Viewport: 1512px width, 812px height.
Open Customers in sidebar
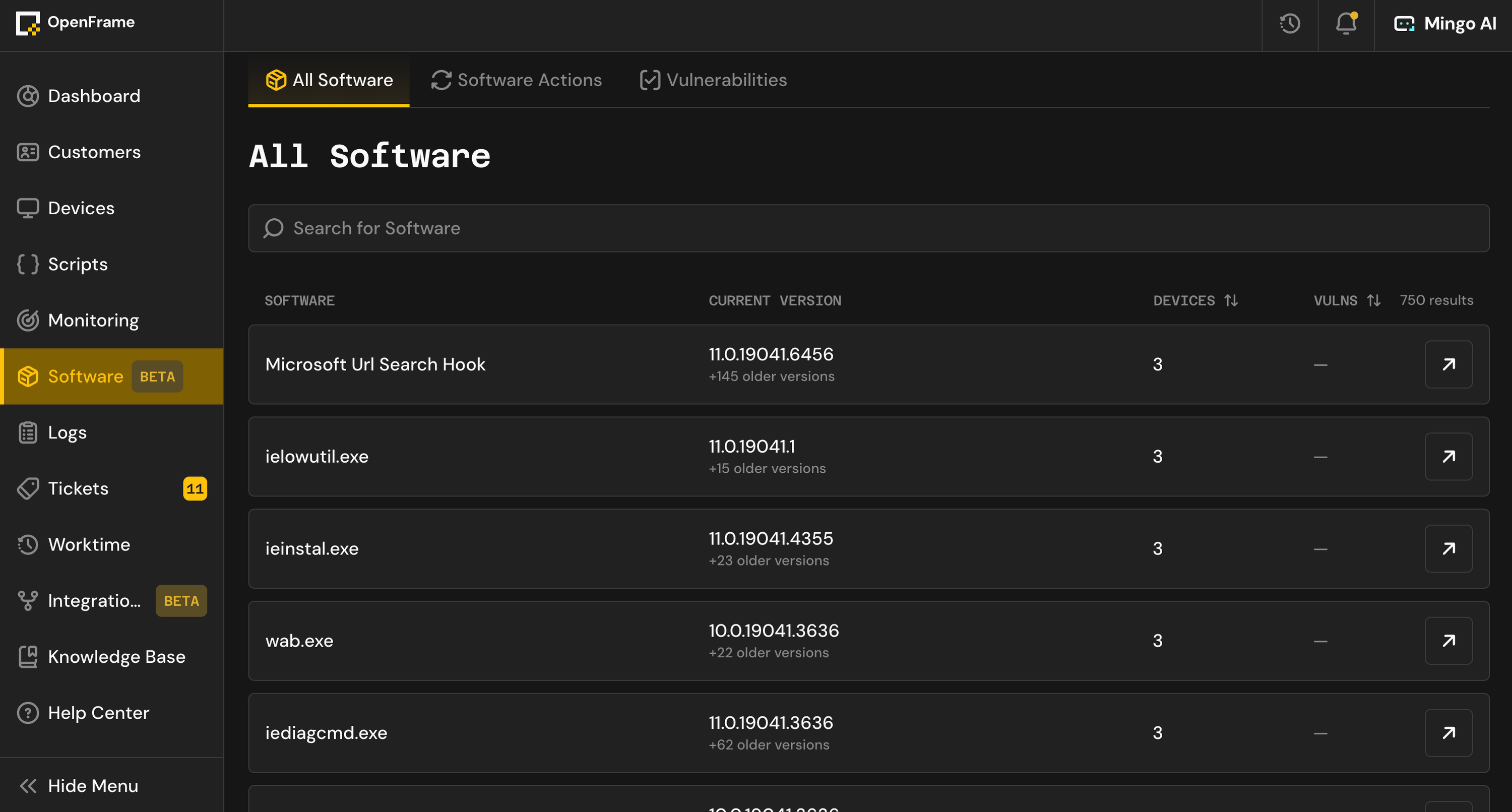coord(111,152)
